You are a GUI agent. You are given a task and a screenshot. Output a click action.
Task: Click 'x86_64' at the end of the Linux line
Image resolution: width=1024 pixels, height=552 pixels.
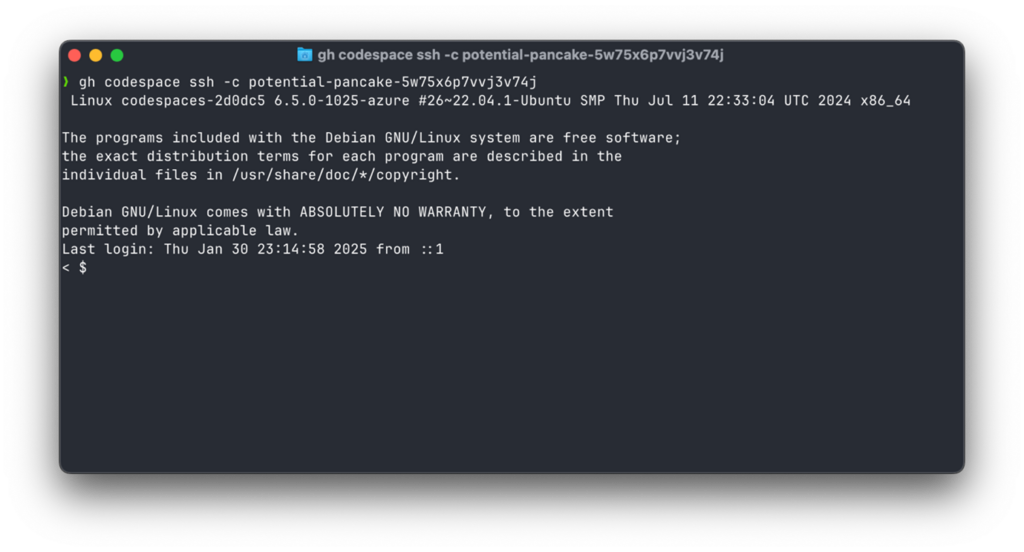tap(886, 101)
